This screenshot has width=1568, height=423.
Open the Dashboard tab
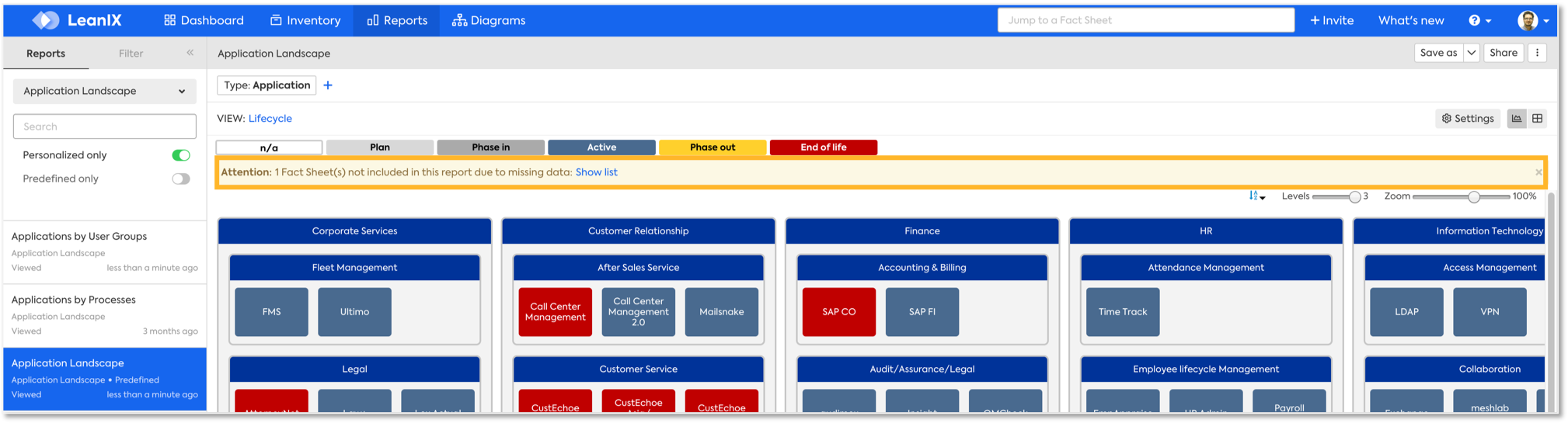(x=204, y=20)
